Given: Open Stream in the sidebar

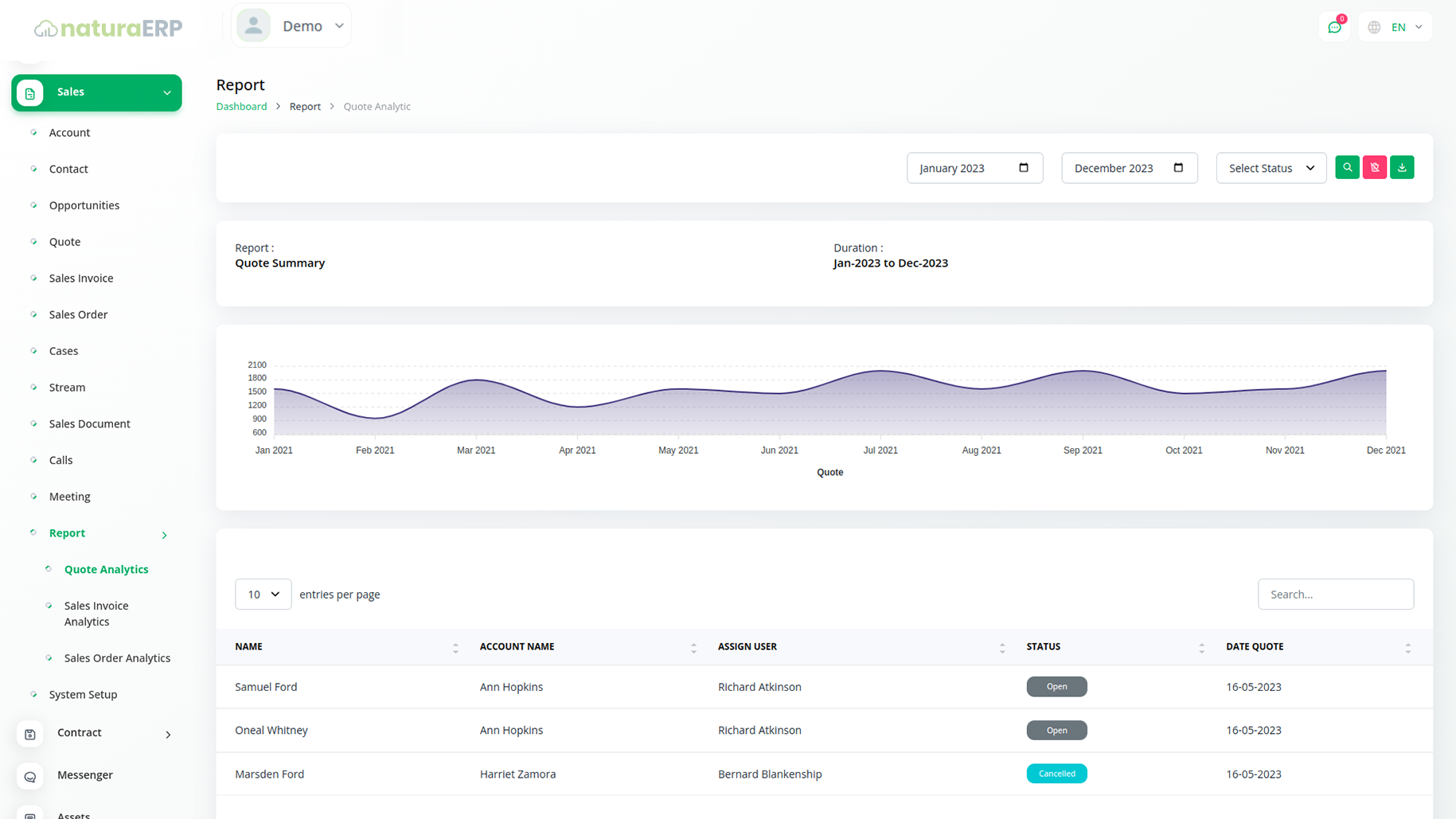Looking at the screenshot, I should (x=67, y=388).
